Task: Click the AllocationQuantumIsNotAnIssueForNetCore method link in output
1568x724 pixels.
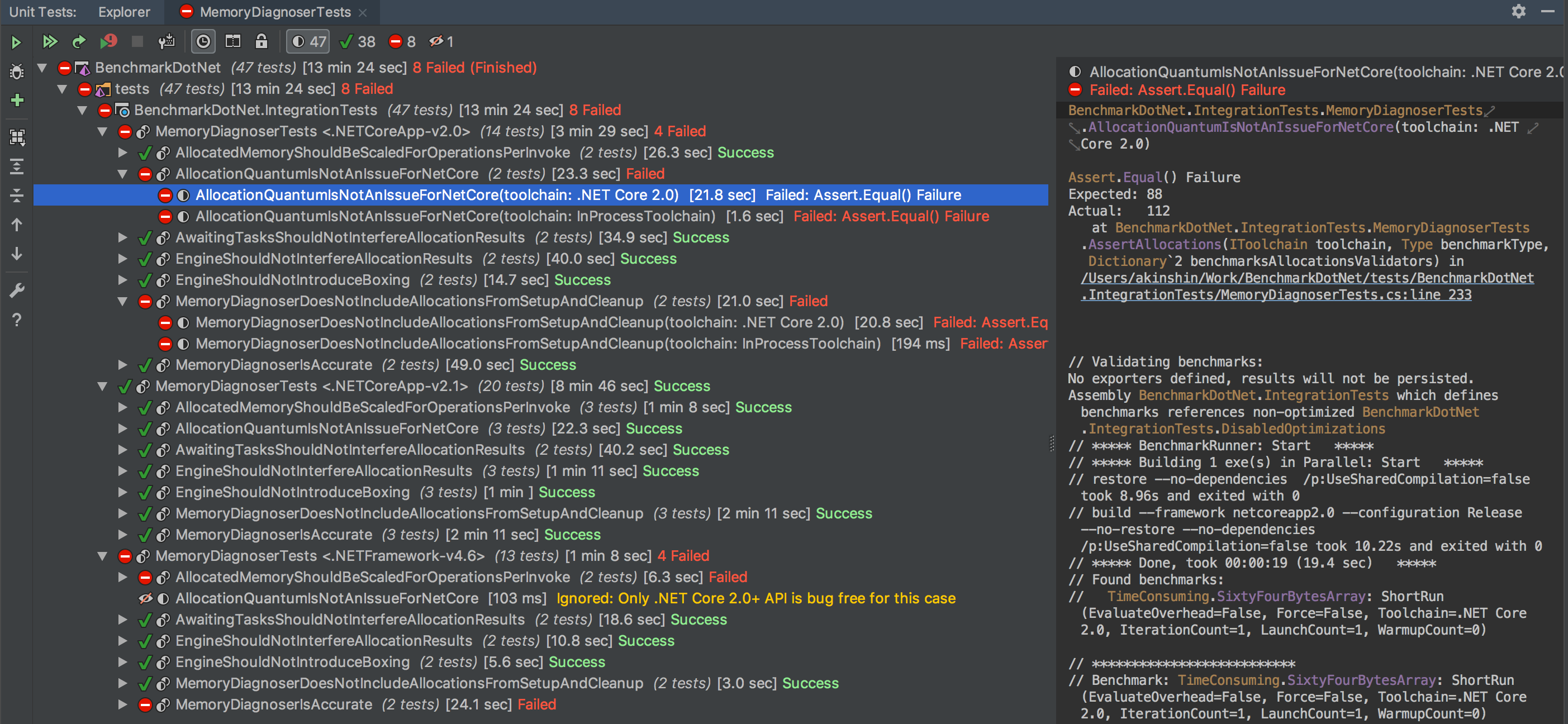Action: coord(1241,127)
